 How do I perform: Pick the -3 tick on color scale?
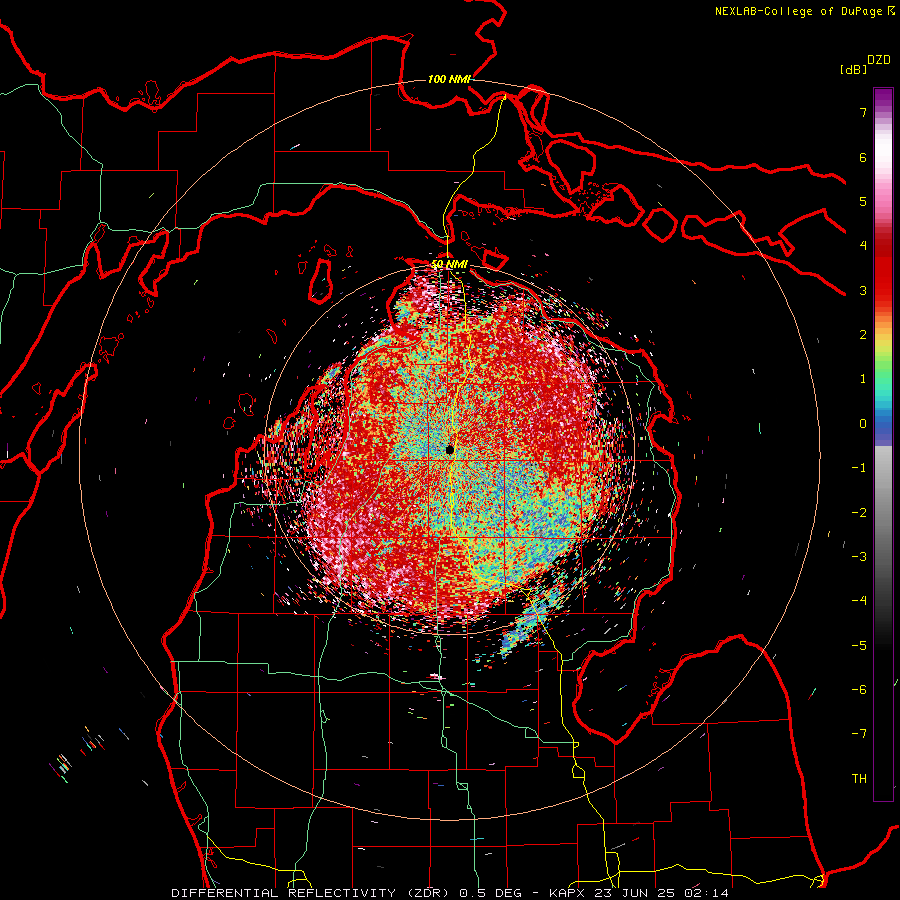coord(859,557)
